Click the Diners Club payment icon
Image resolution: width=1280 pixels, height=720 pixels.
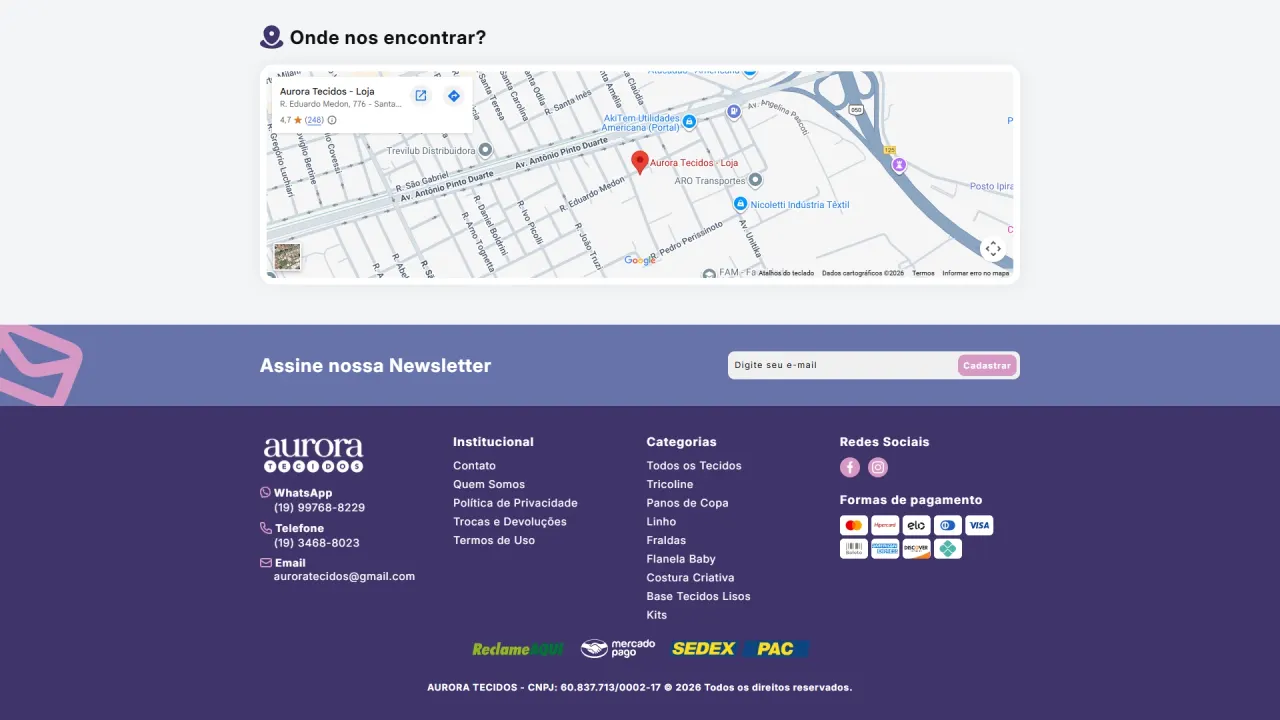[948, 525]
